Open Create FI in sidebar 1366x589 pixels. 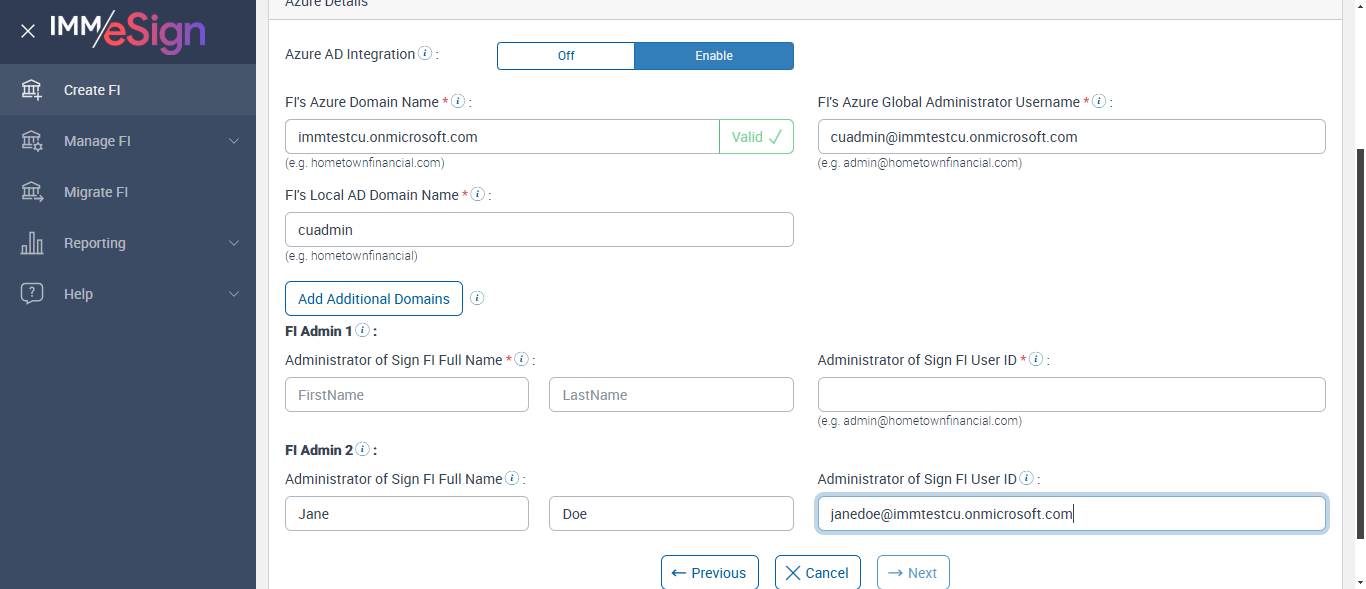coord(92,90)
